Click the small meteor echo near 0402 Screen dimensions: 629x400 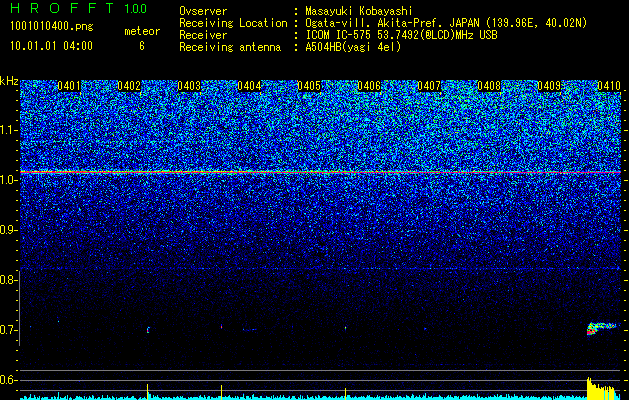pyautogui.click(x=148, y=330)
